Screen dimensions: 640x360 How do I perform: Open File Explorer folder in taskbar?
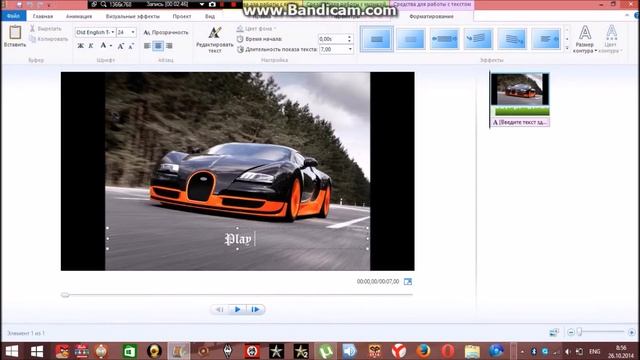(472, 351)
